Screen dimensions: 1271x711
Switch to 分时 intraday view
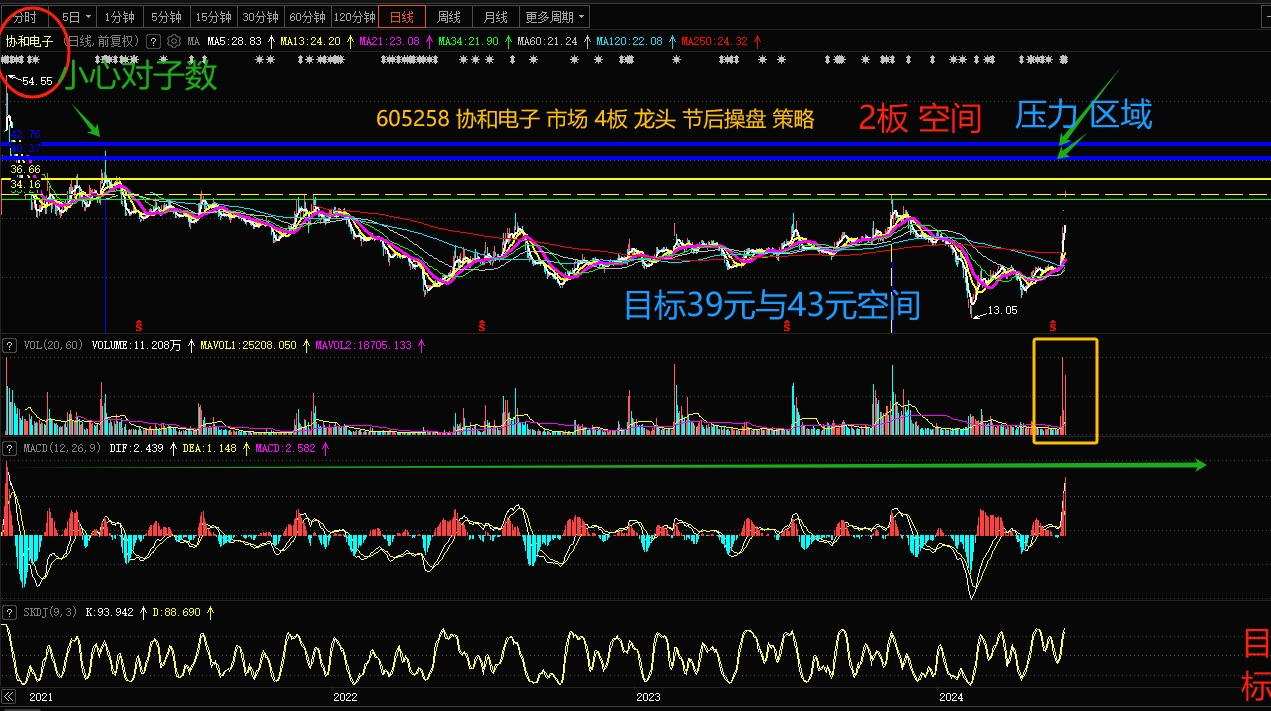(24, 17)
